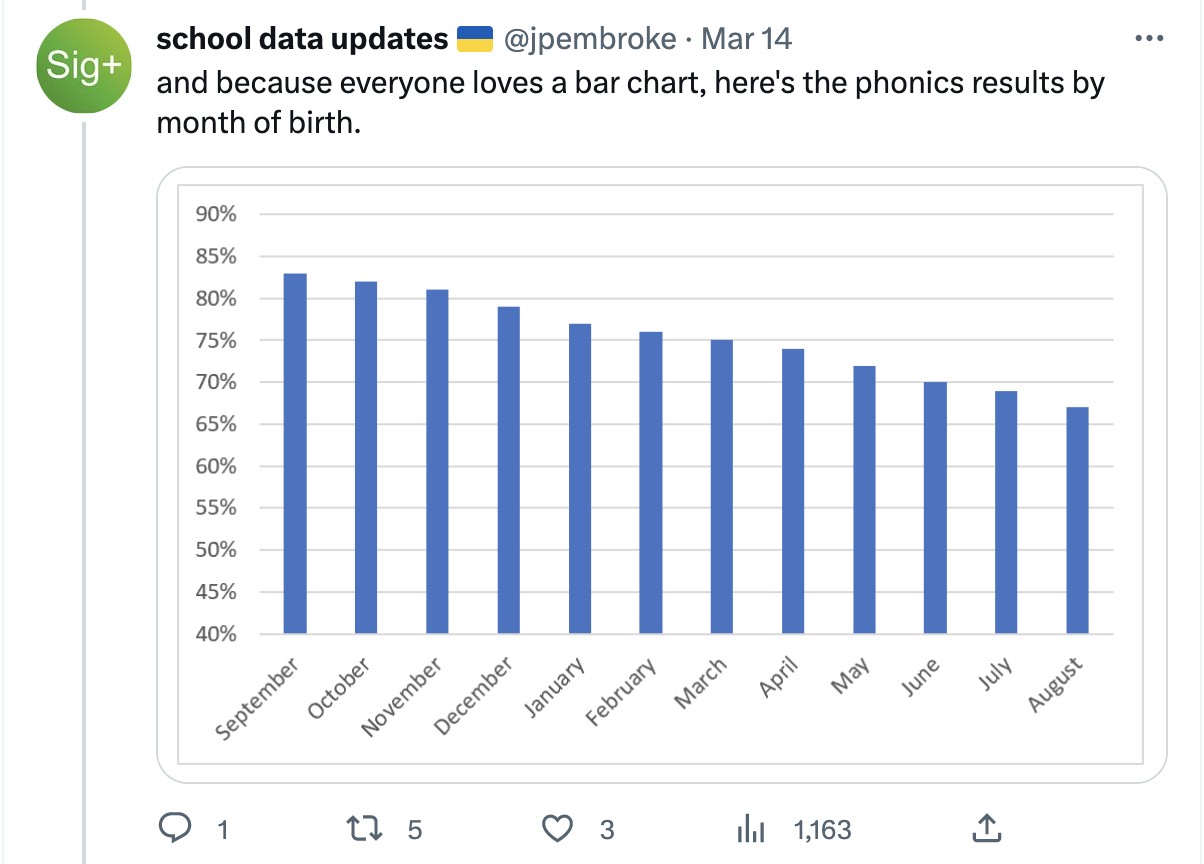Click the @jpembroke handle
Image resolution: width=1204 pixels, height=864 pixels.
tap(590, 39)
